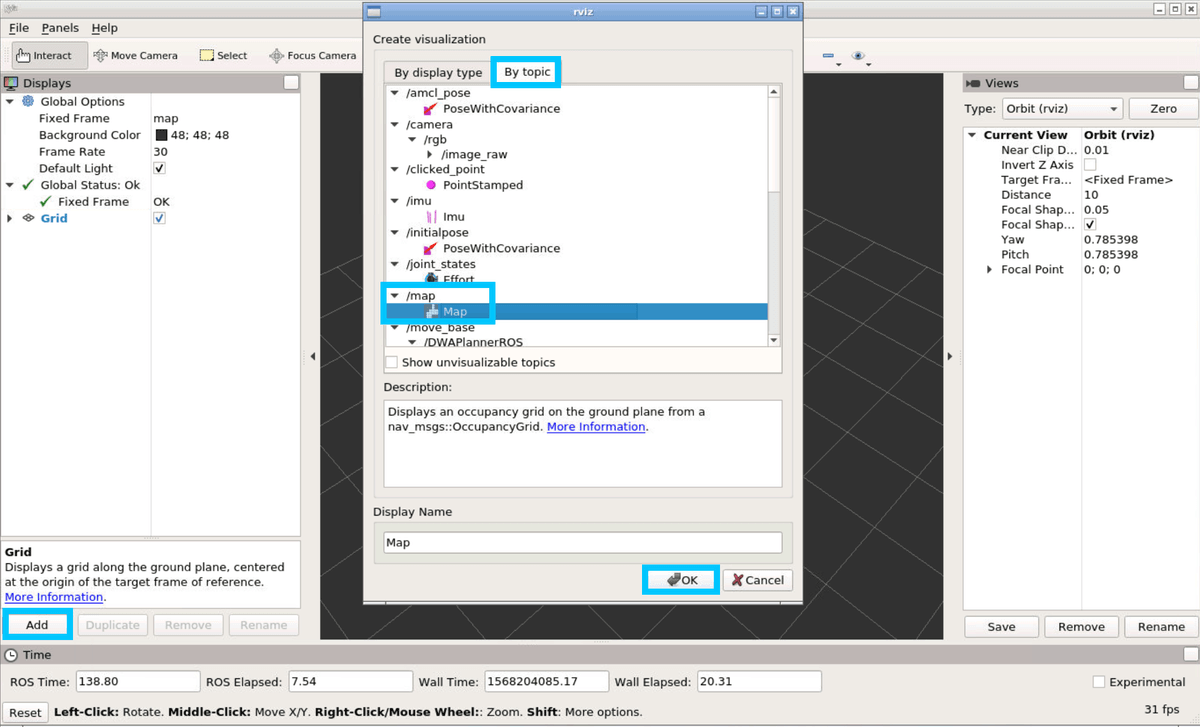
Task: Open the More Information link in Description
Action: tap(596, 427)
